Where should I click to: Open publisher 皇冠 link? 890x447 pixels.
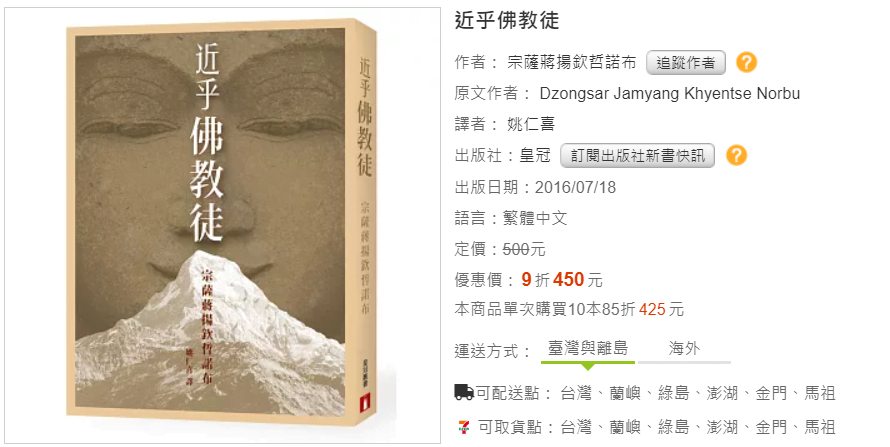pyautogui.click(x=535, y=155)
